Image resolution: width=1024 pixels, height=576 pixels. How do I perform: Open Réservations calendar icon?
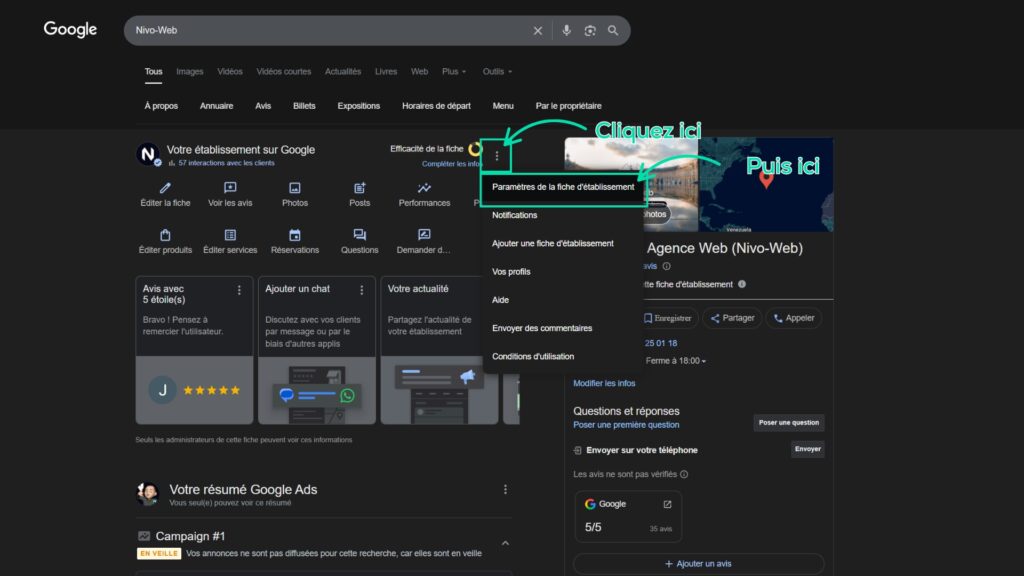[295, 235]
